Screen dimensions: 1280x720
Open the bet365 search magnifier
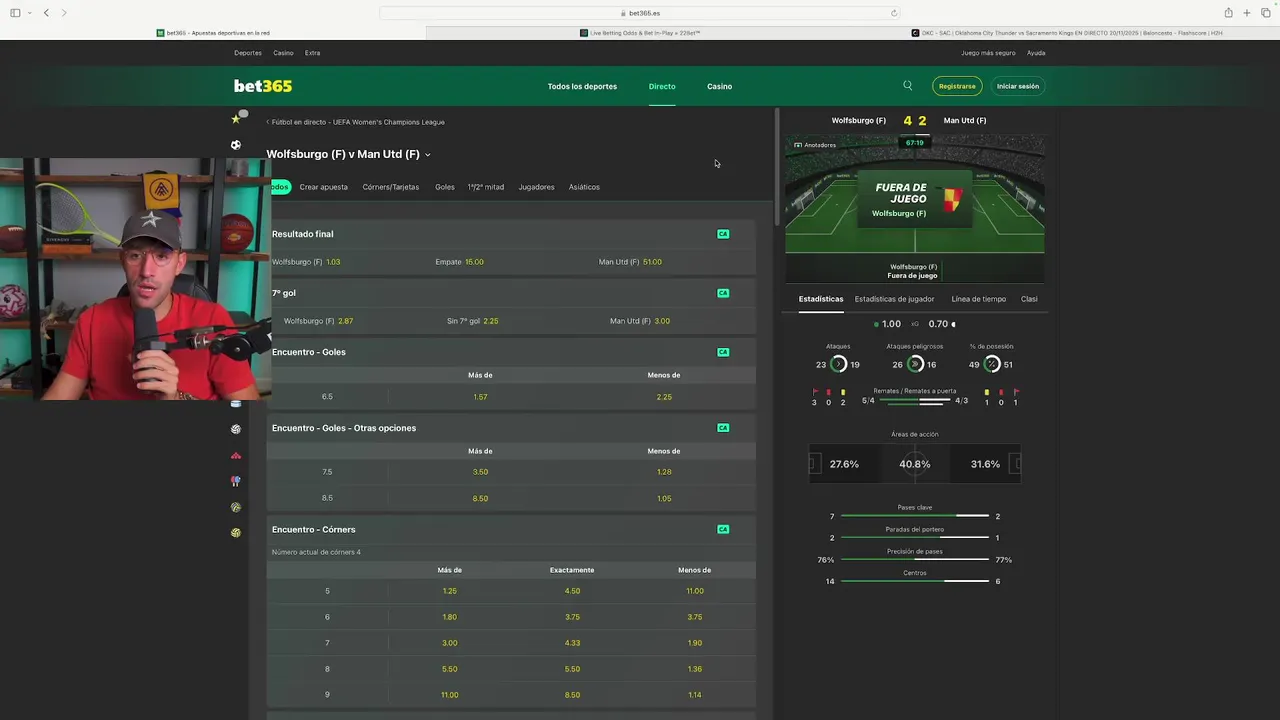(x=908, y=86)
